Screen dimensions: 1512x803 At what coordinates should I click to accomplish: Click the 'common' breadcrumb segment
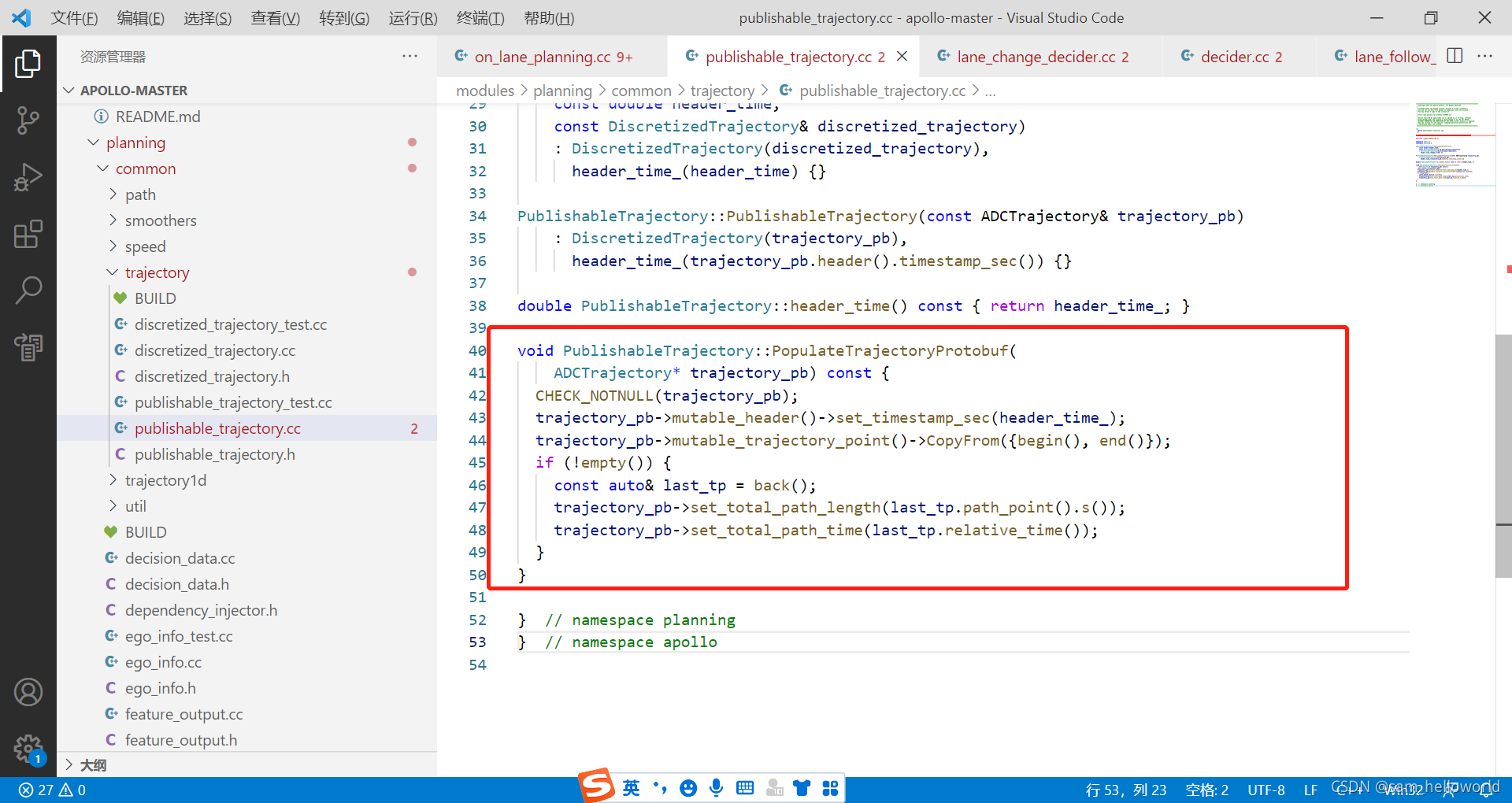coord(641,91)
